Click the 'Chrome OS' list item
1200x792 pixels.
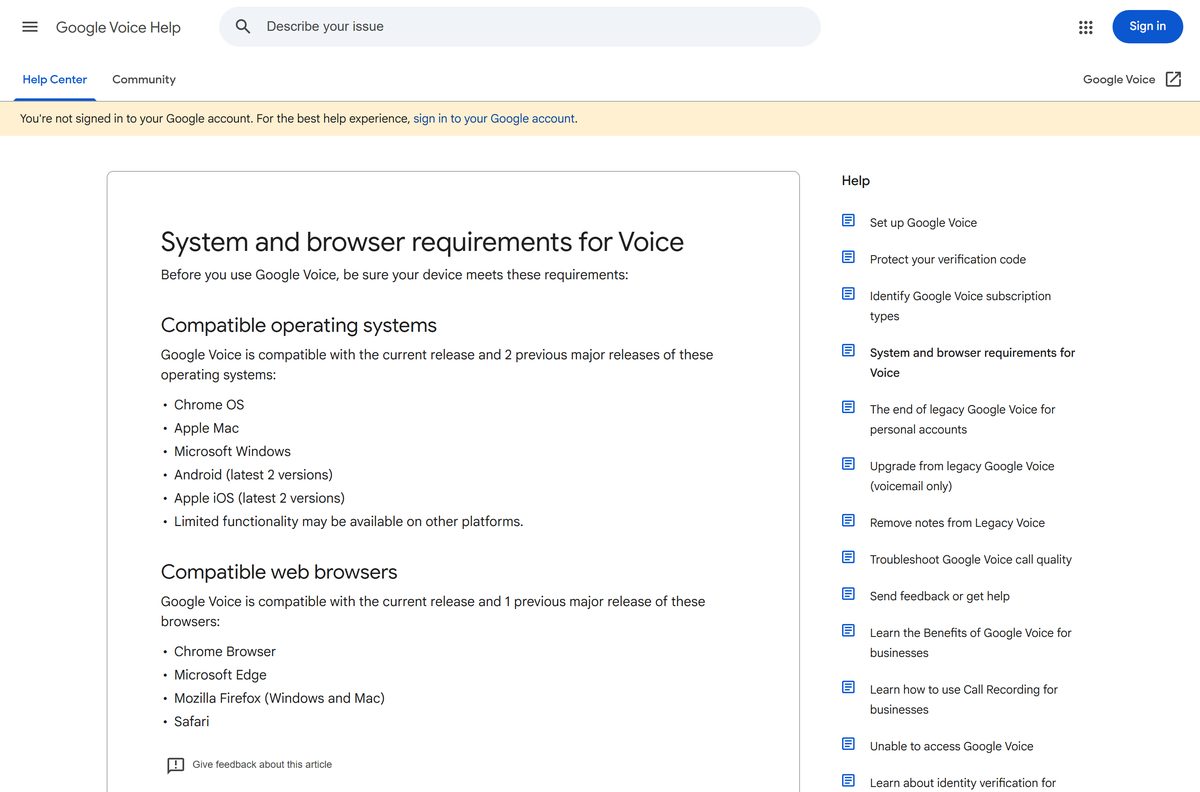coord(209,405)
